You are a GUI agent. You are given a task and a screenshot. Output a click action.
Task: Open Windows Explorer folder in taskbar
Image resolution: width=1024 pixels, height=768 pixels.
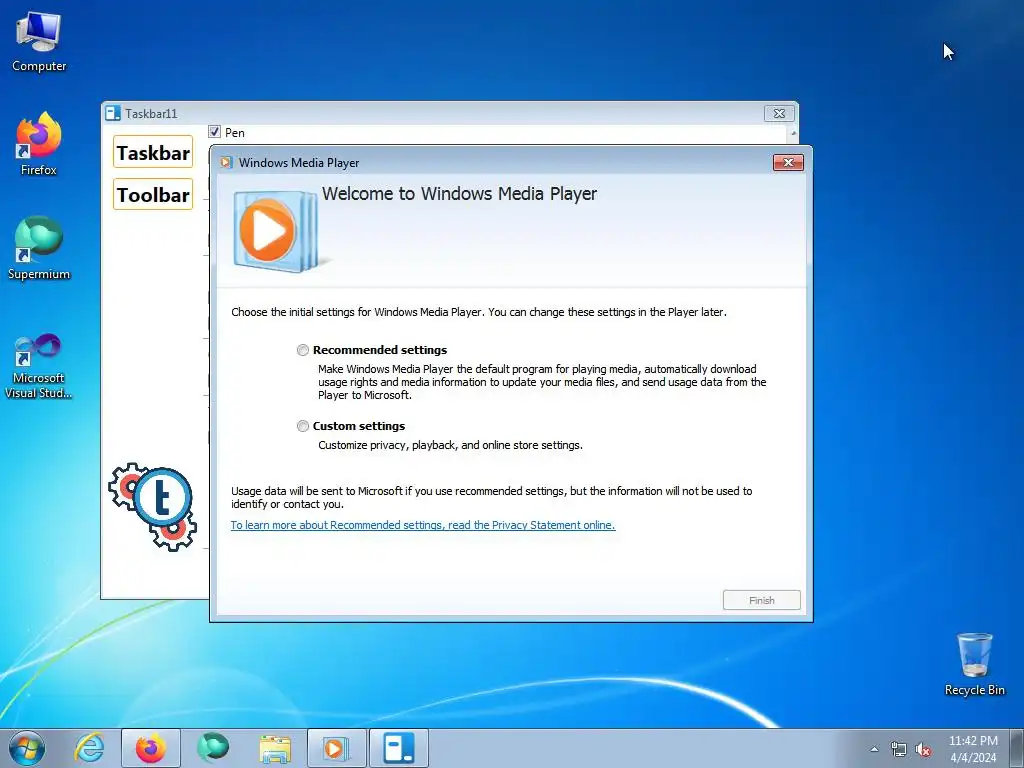[275, 748]
